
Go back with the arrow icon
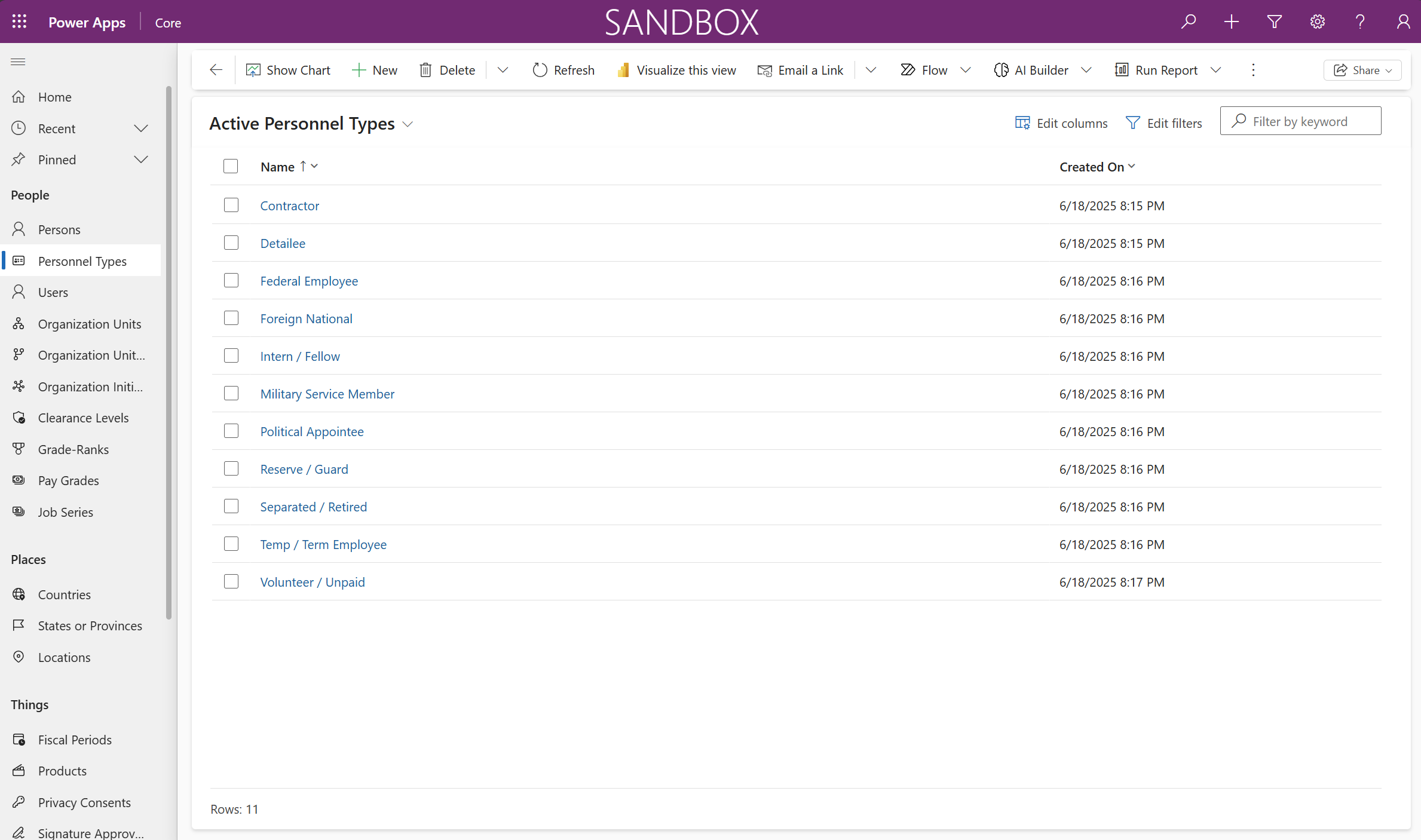216,70
